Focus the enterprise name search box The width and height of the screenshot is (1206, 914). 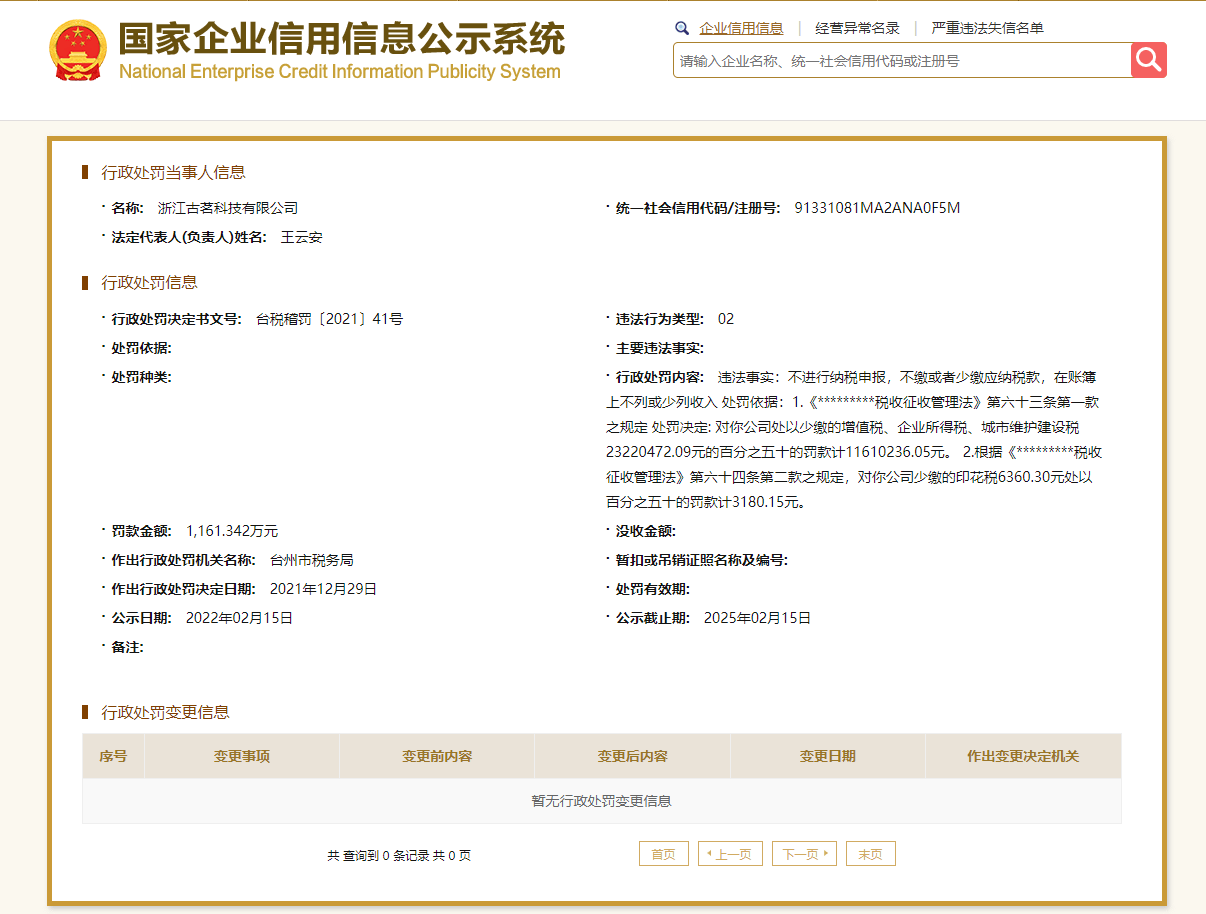tap(902, 60)
